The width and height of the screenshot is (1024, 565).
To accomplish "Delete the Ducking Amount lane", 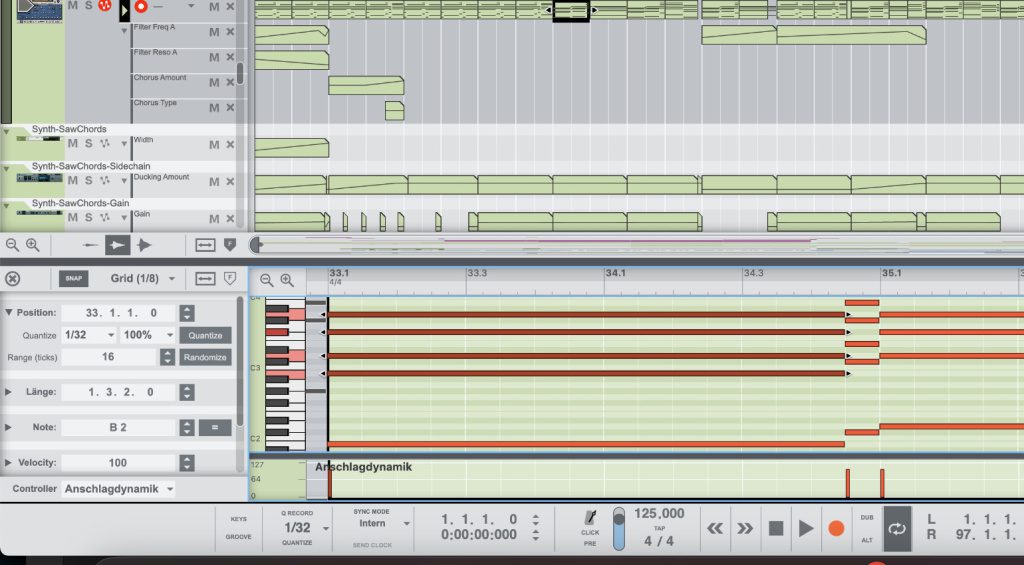I will pyautogui.click(x=231, y=182).
